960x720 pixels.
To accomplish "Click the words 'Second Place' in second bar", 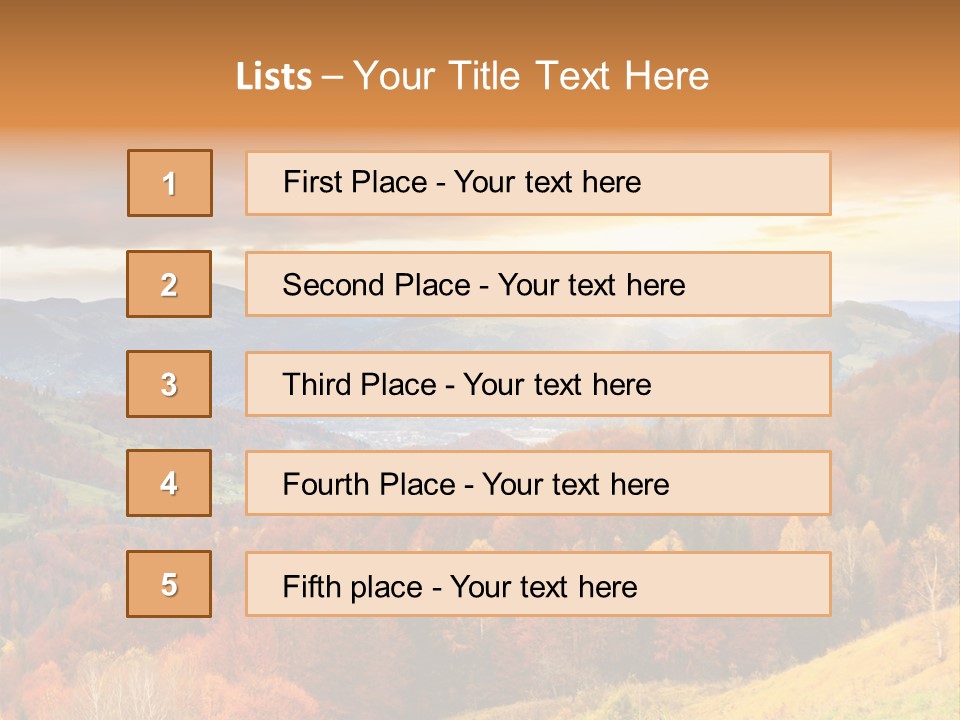I will (x=377, y=285).
